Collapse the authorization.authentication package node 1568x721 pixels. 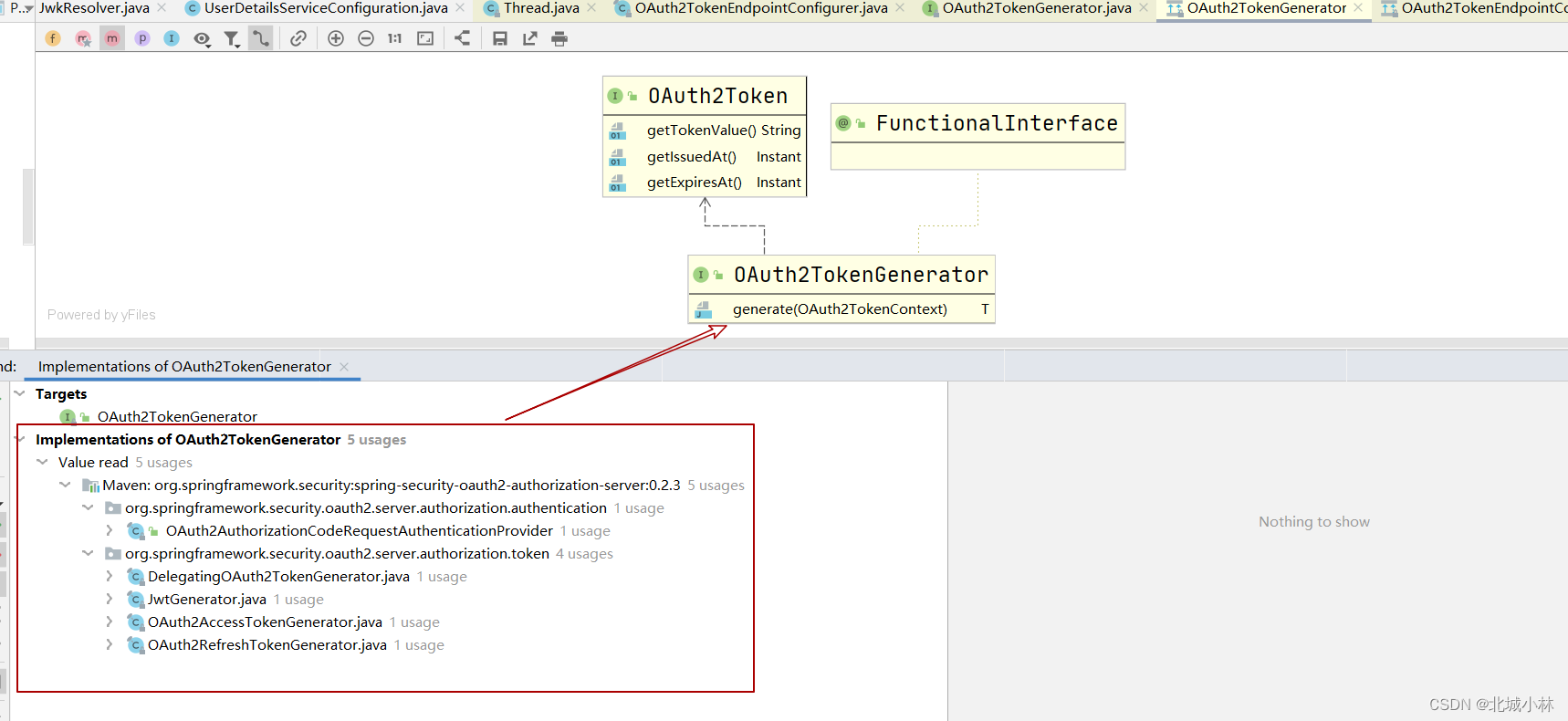point(88,508)
